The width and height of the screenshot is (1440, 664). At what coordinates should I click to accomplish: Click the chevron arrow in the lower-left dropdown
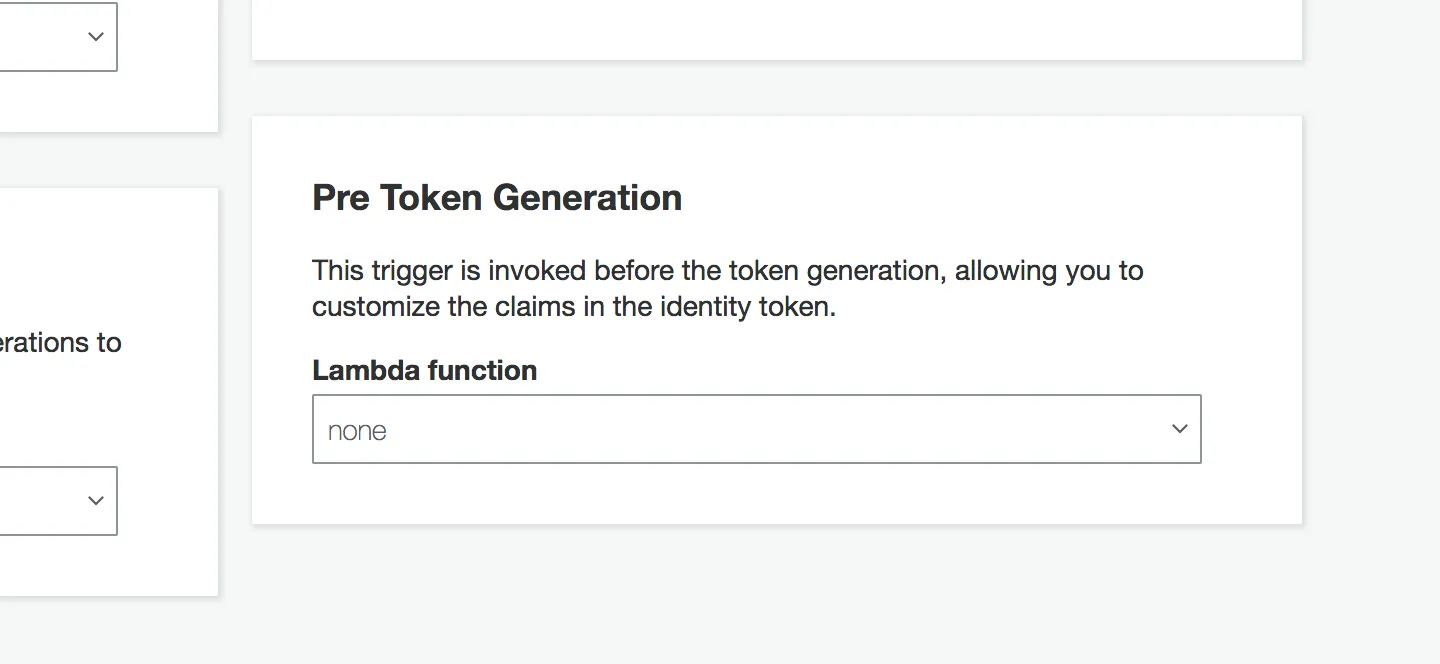click(x=96, y=500)
